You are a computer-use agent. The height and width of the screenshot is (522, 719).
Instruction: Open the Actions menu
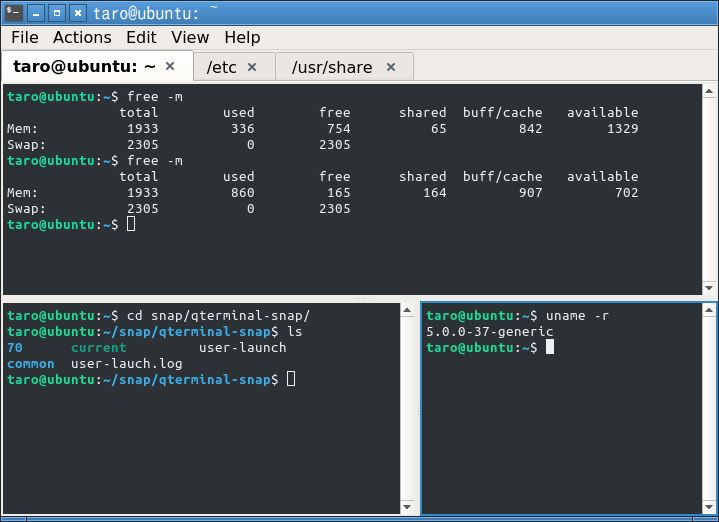pos(82,37)
